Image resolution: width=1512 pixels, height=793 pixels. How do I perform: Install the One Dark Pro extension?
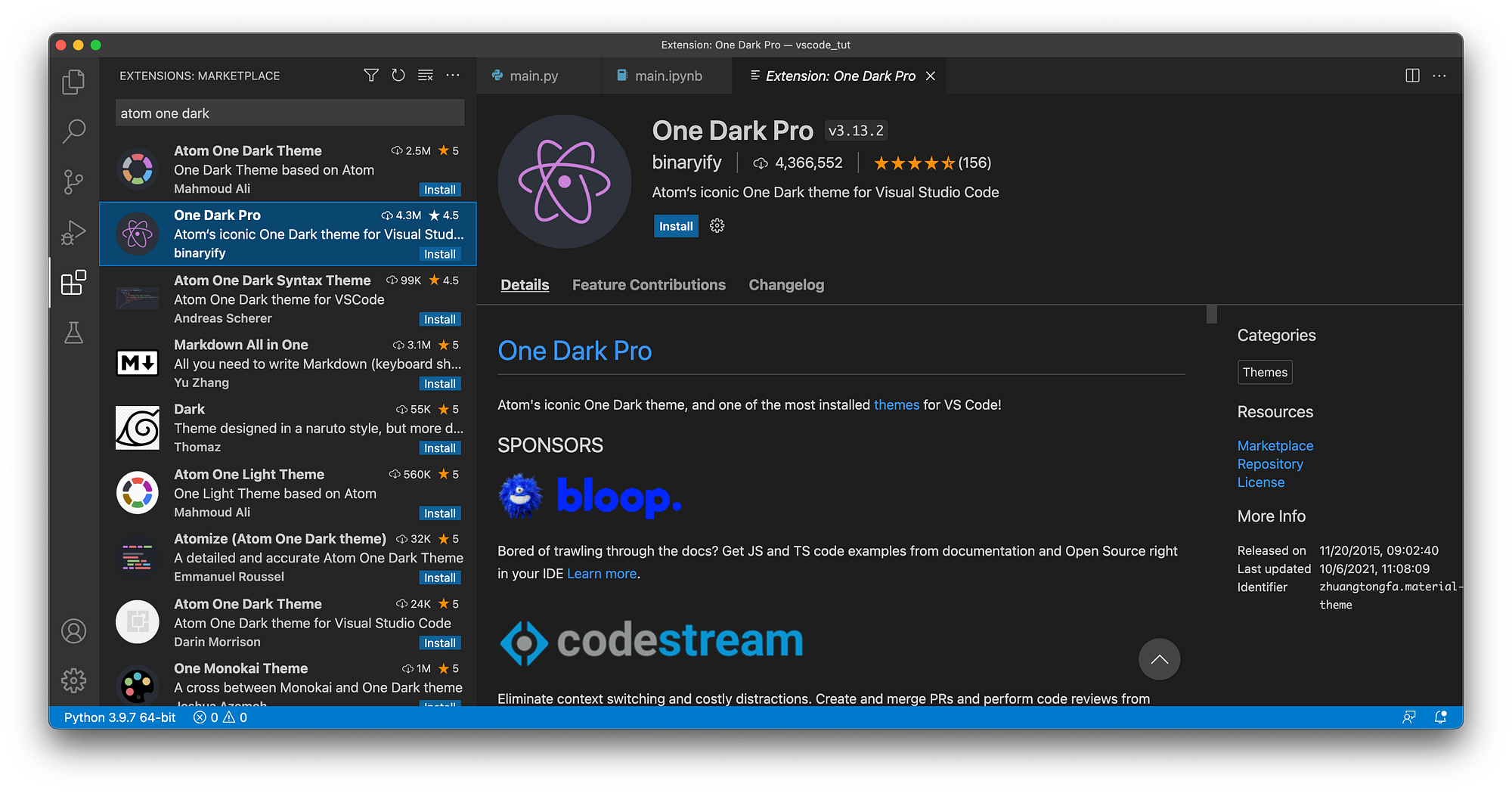(675, 225)
